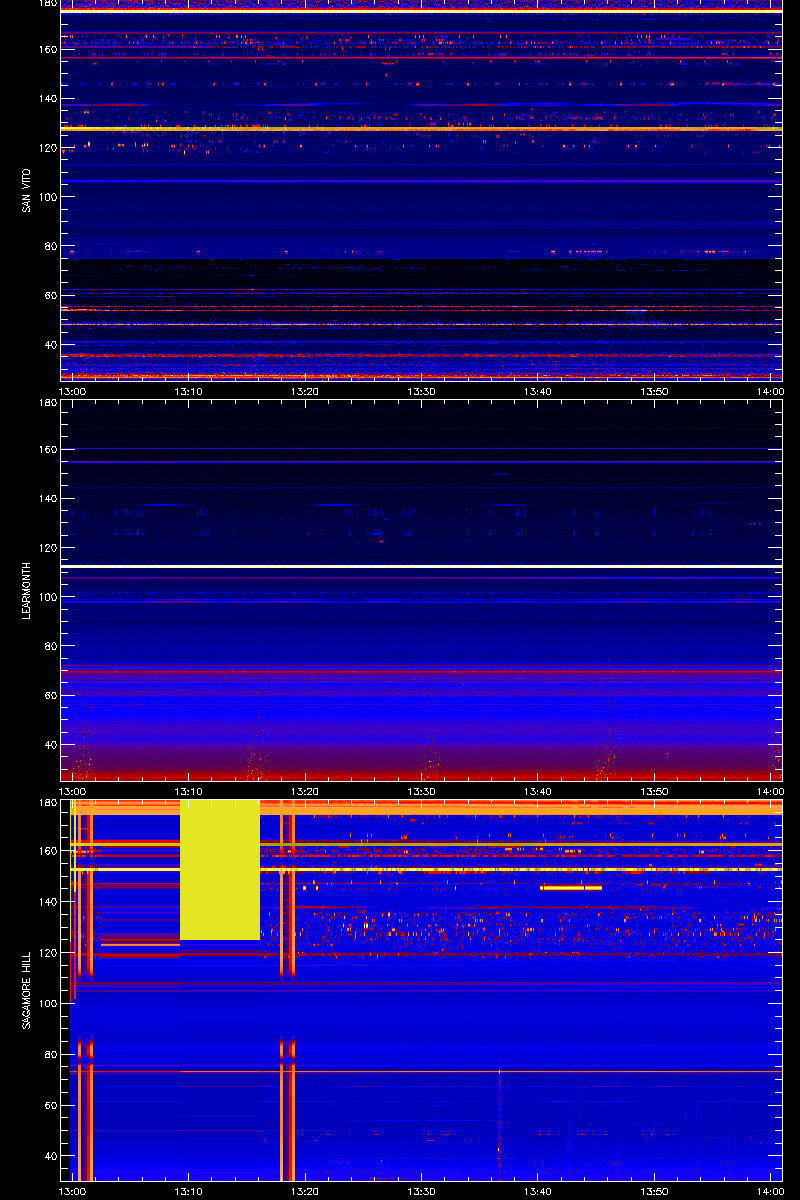Click the 180 frequency label on Learmonth
800x1200 pixels.
click(47, 404)
